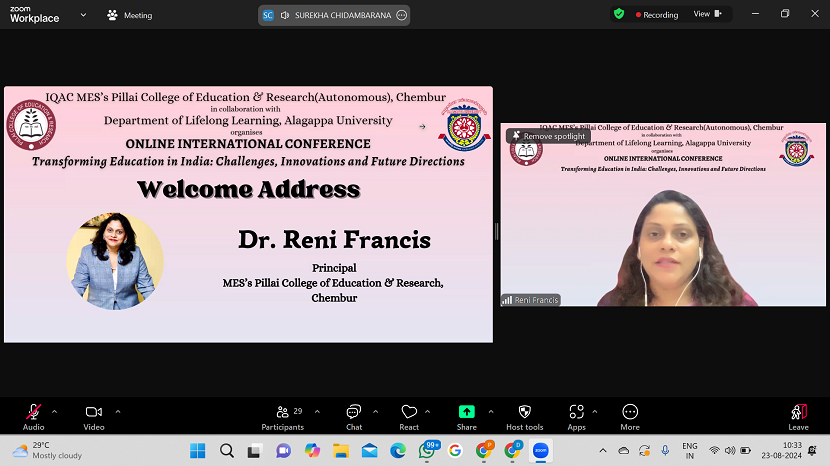Open Copilot from taskbar
Screen dimensions: 830x466
pos(312,451)
